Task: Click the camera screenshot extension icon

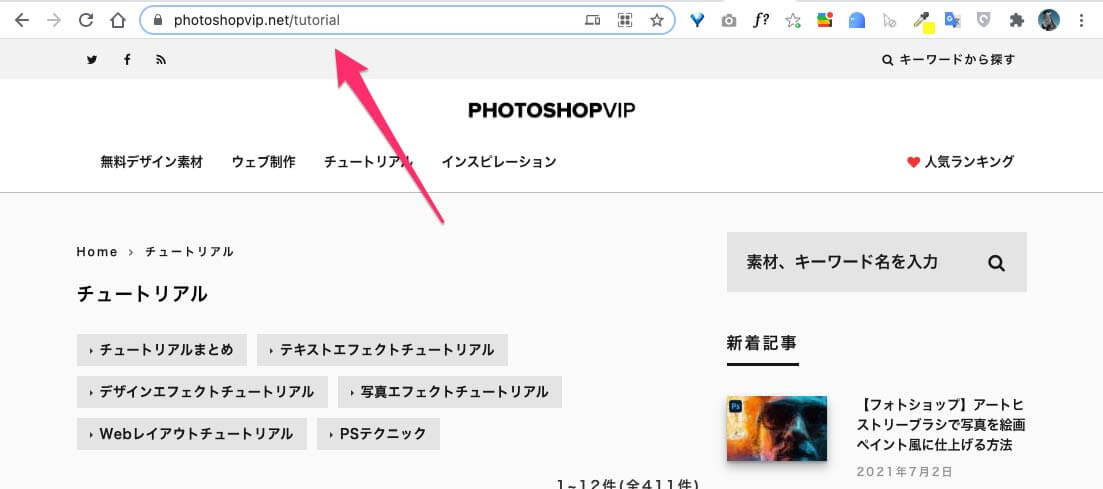Action: tap(729, 20)
